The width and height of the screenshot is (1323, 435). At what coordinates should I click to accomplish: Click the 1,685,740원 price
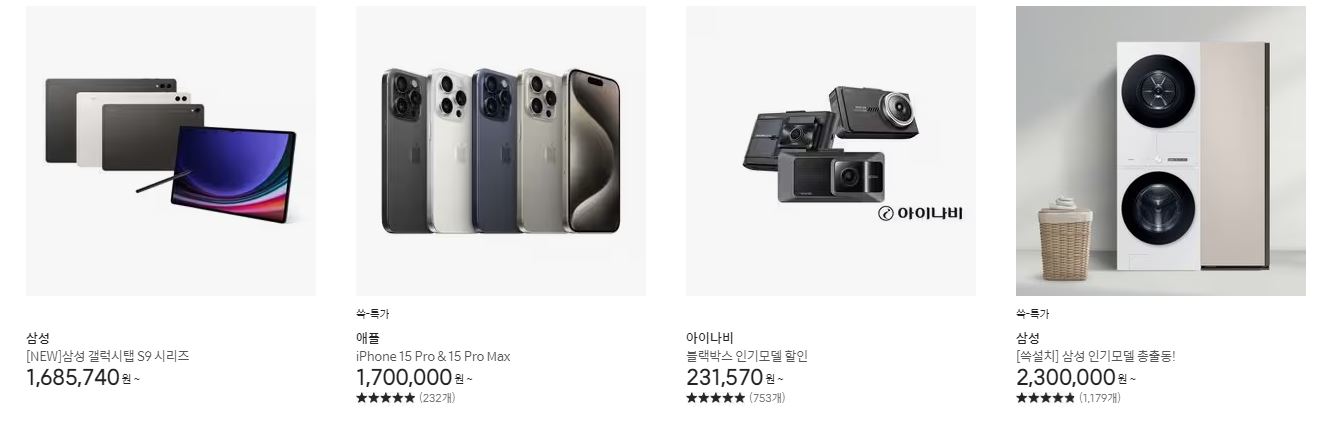[x=83, y=378]
